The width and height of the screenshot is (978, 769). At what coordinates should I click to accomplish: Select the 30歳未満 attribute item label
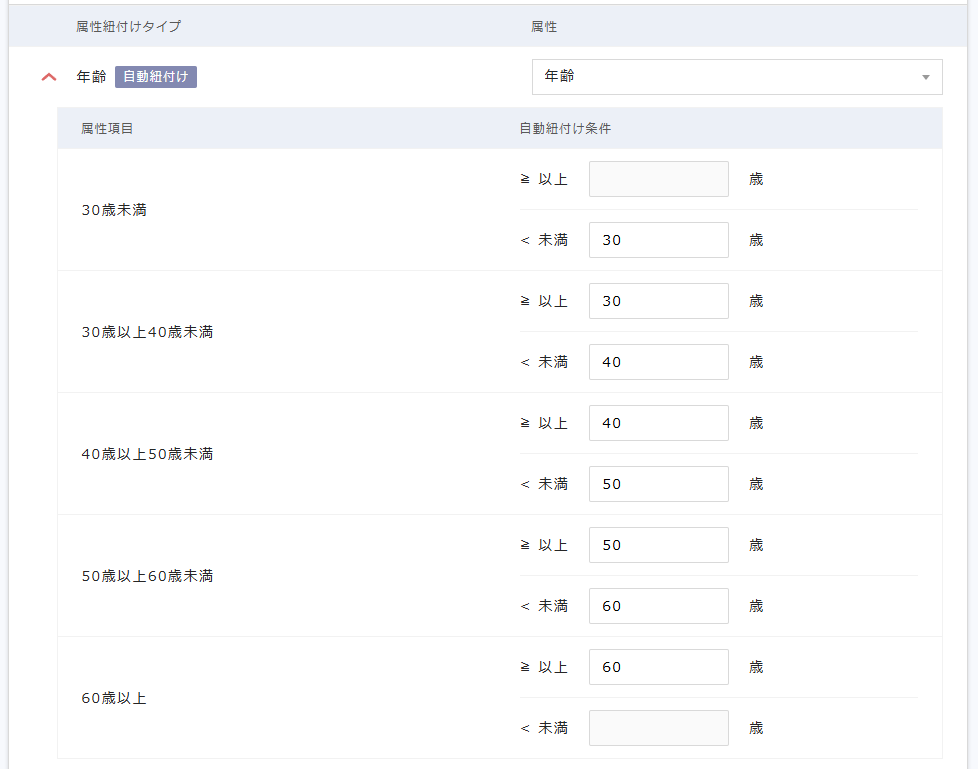[x=114, y=210]
